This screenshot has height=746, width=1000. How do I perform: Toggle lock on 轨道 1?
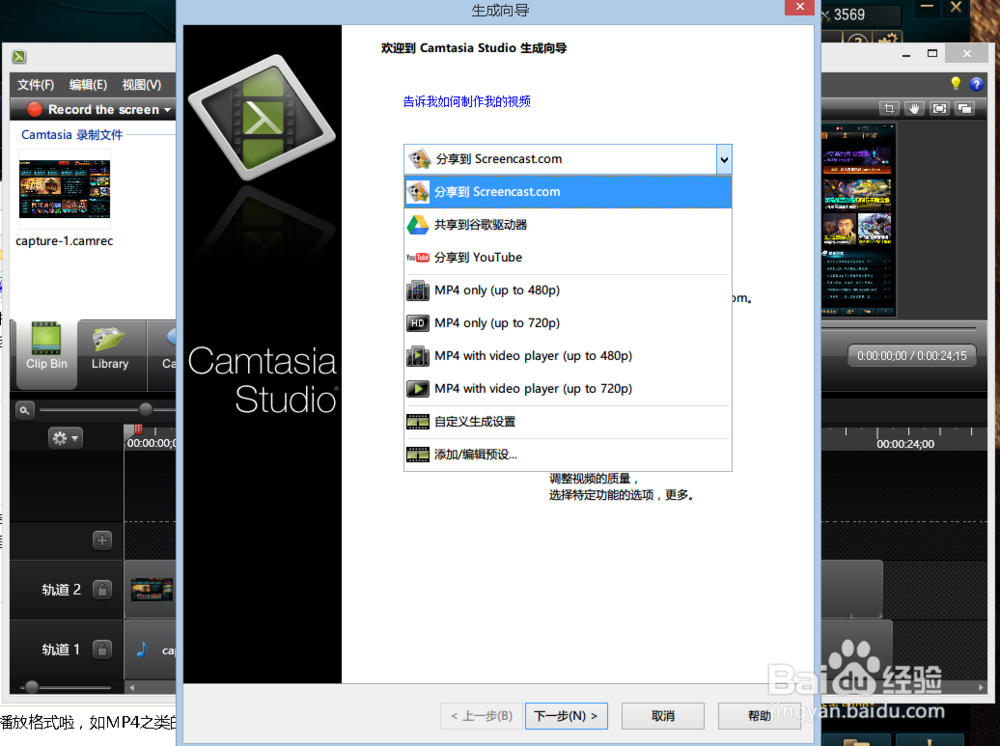point(102,650)
